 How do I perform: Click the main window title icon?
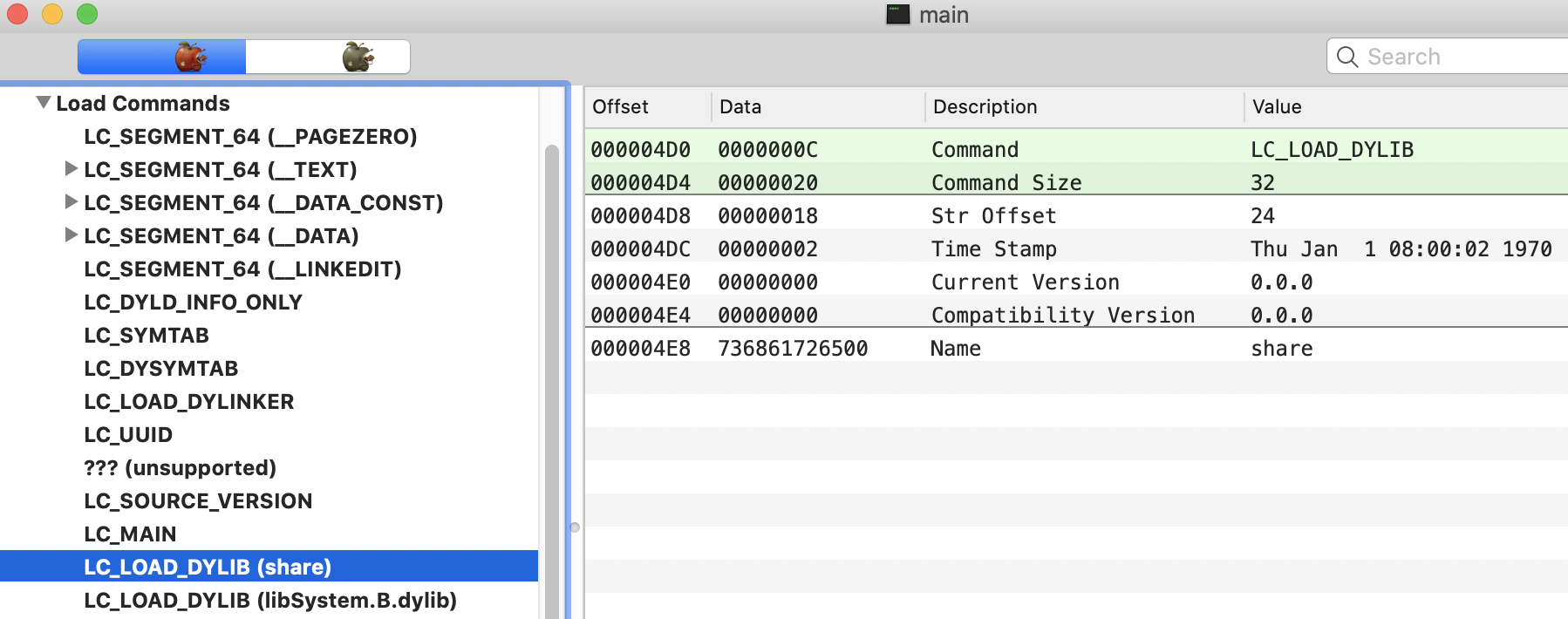point(897,15)
